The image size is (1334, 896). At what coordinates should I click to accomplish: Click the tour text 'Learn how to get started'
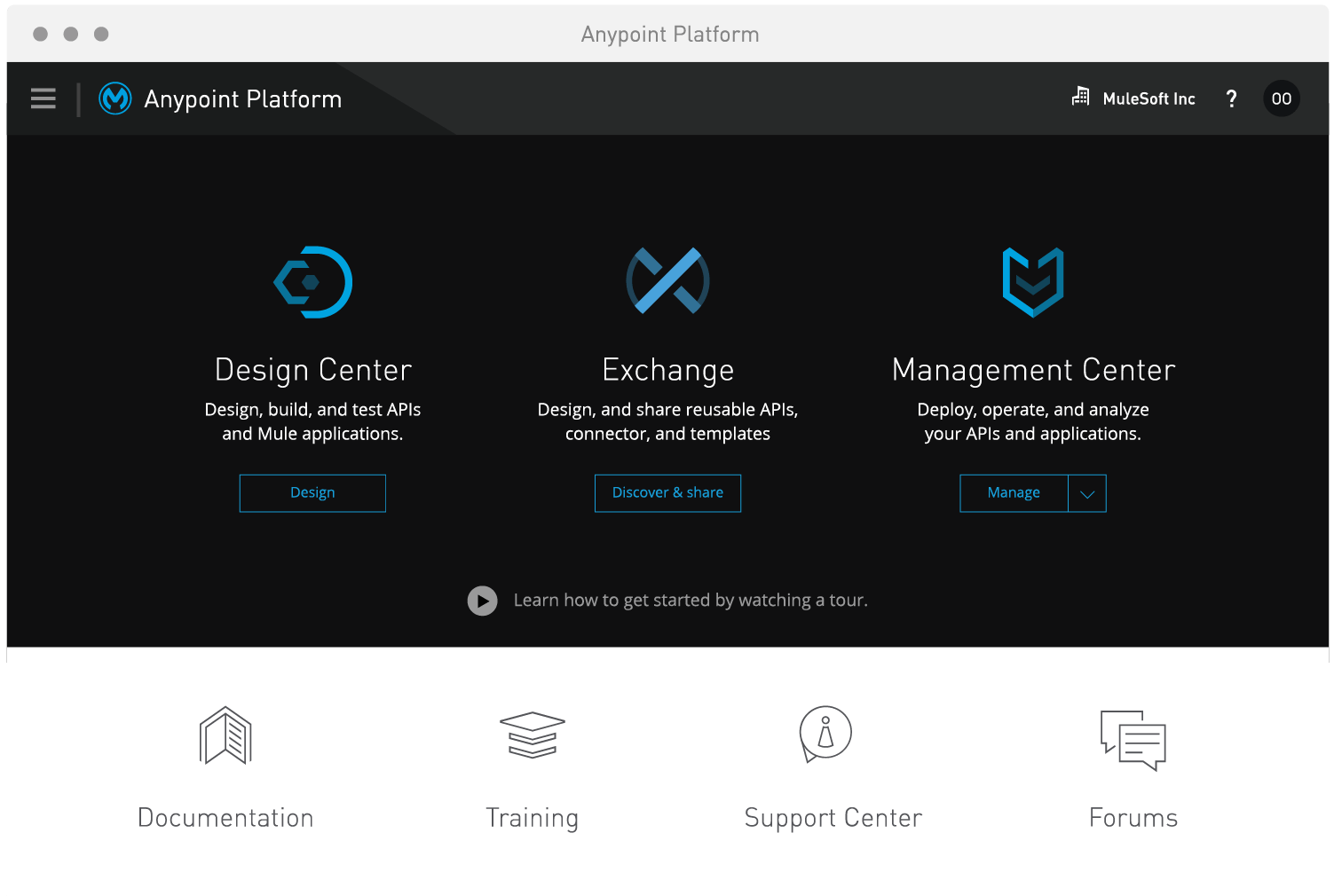691,600
